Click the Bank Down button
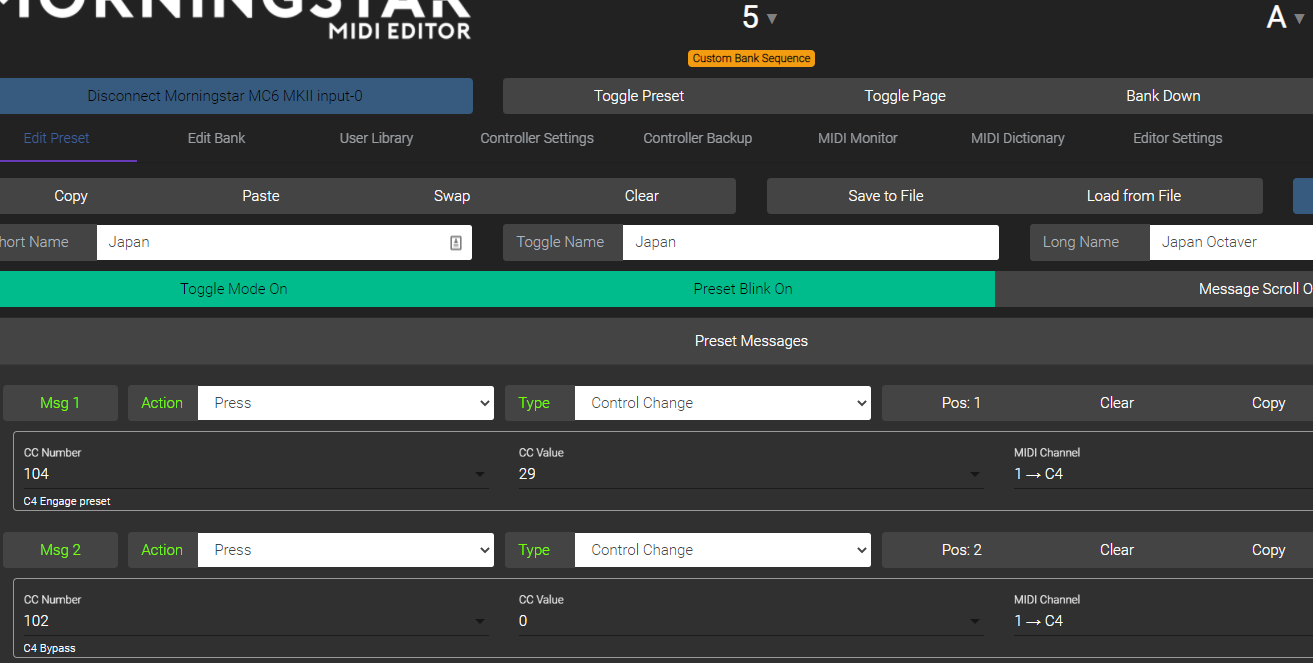The height and width of the screenshot is (663, 1313). pos(1163,96)
